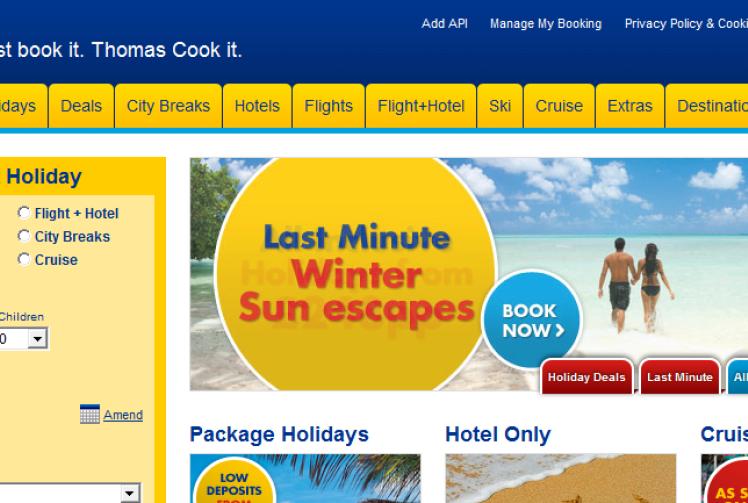Open the Manage My Booking link

546,24
